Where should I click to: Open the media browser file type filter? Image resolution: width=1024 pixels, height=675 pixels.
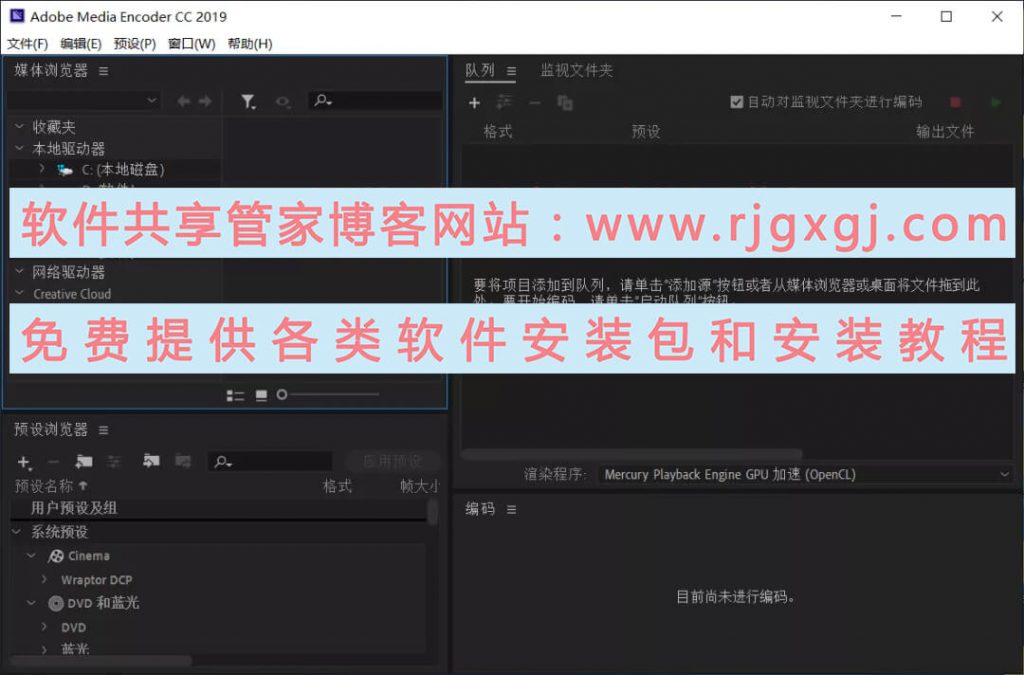[x=248, y=101]
